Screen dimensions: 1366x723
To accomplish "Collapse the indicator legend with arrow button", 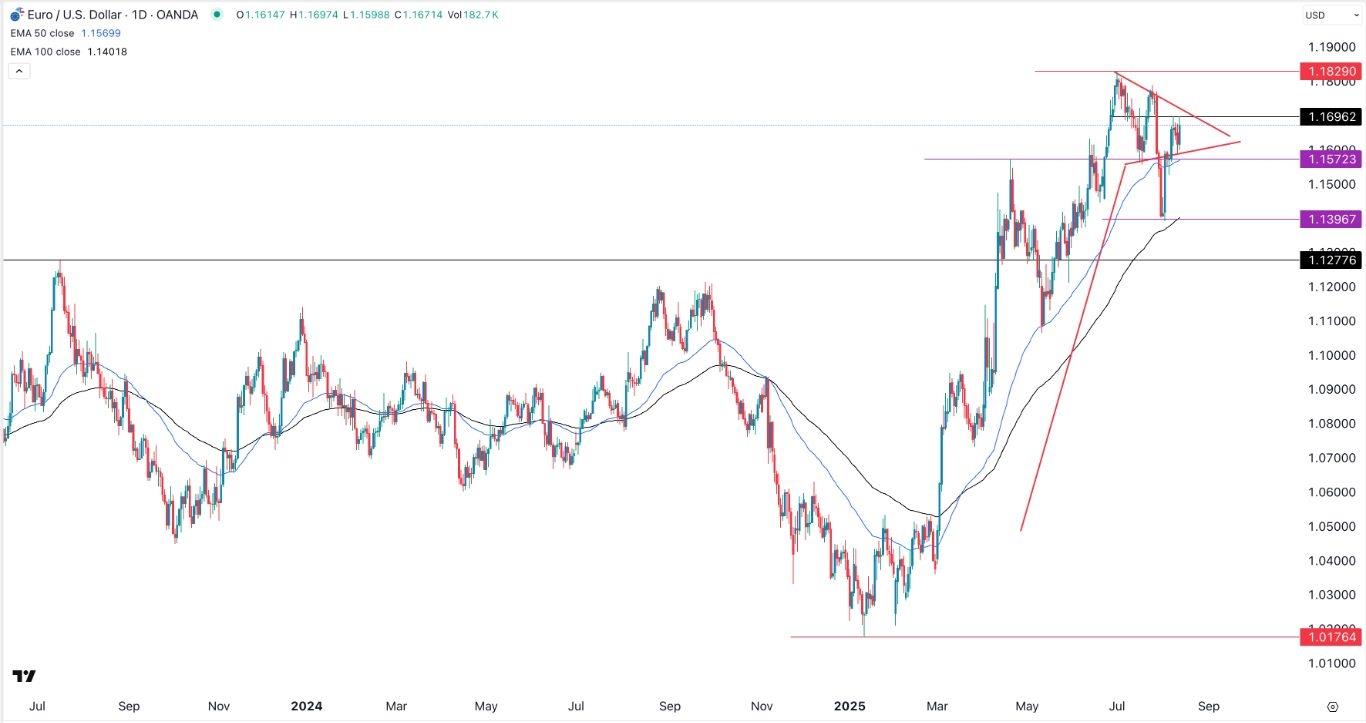I will click(17, 71).
